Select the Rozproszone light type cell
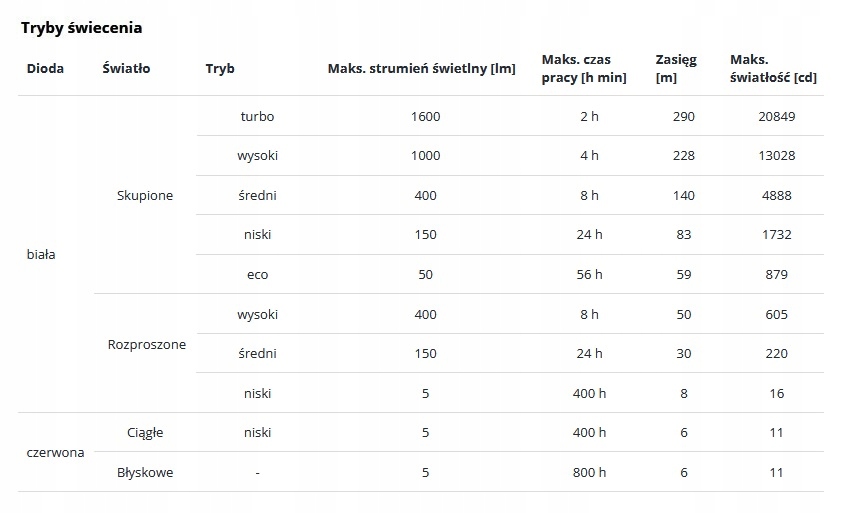The height and width of the screenshot is (513, 842). coord(147,344)
